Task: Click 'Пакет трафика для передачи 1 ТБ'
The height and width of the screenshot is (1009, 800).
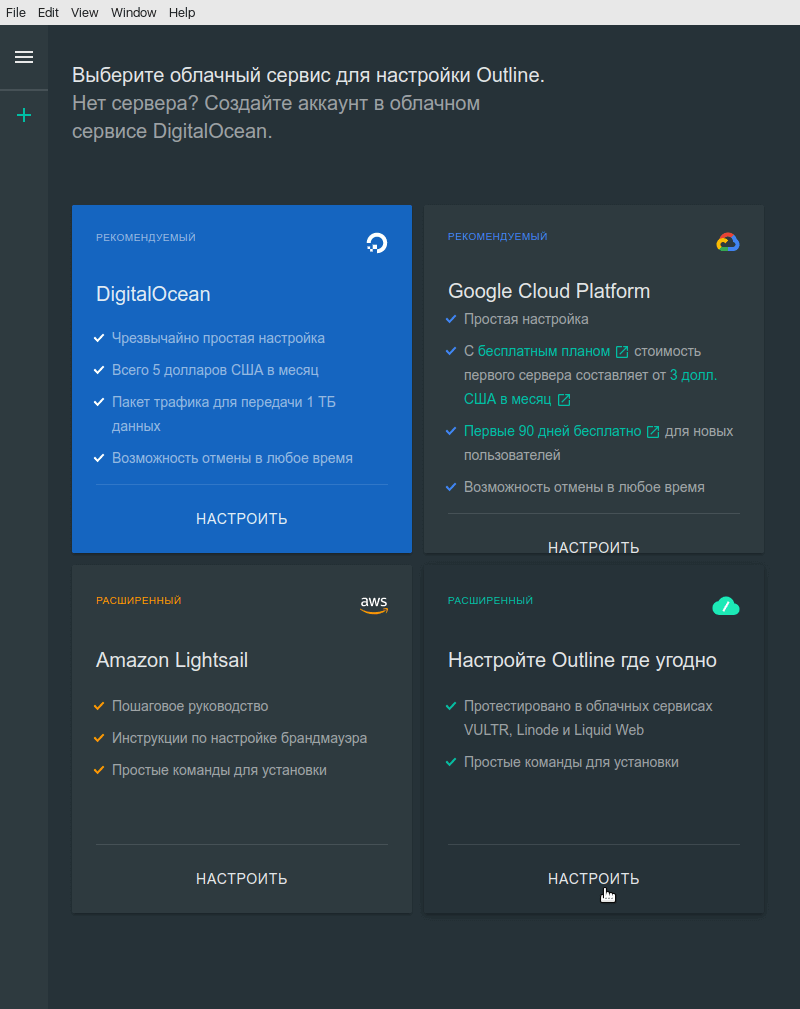Action: [x=224, y=402]
